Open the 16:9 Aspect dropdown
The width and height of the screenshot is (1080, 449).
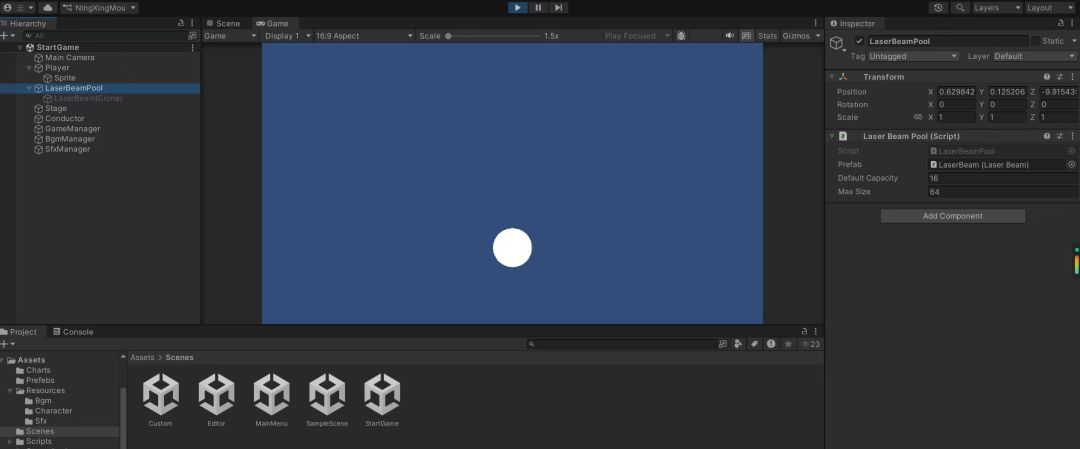[364, 36]
